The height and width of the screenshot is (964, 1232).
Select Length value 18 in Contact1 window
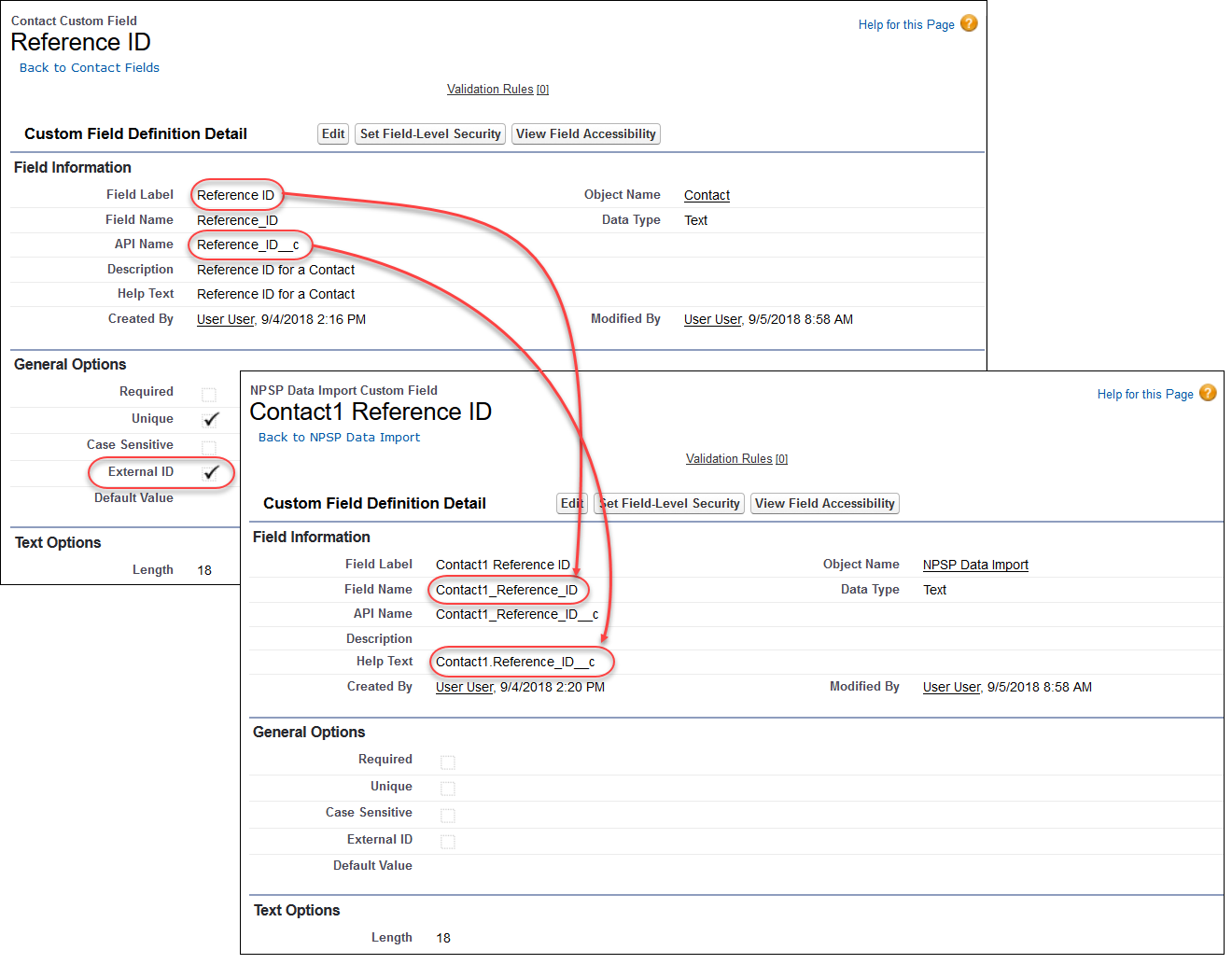pos(443,938)
